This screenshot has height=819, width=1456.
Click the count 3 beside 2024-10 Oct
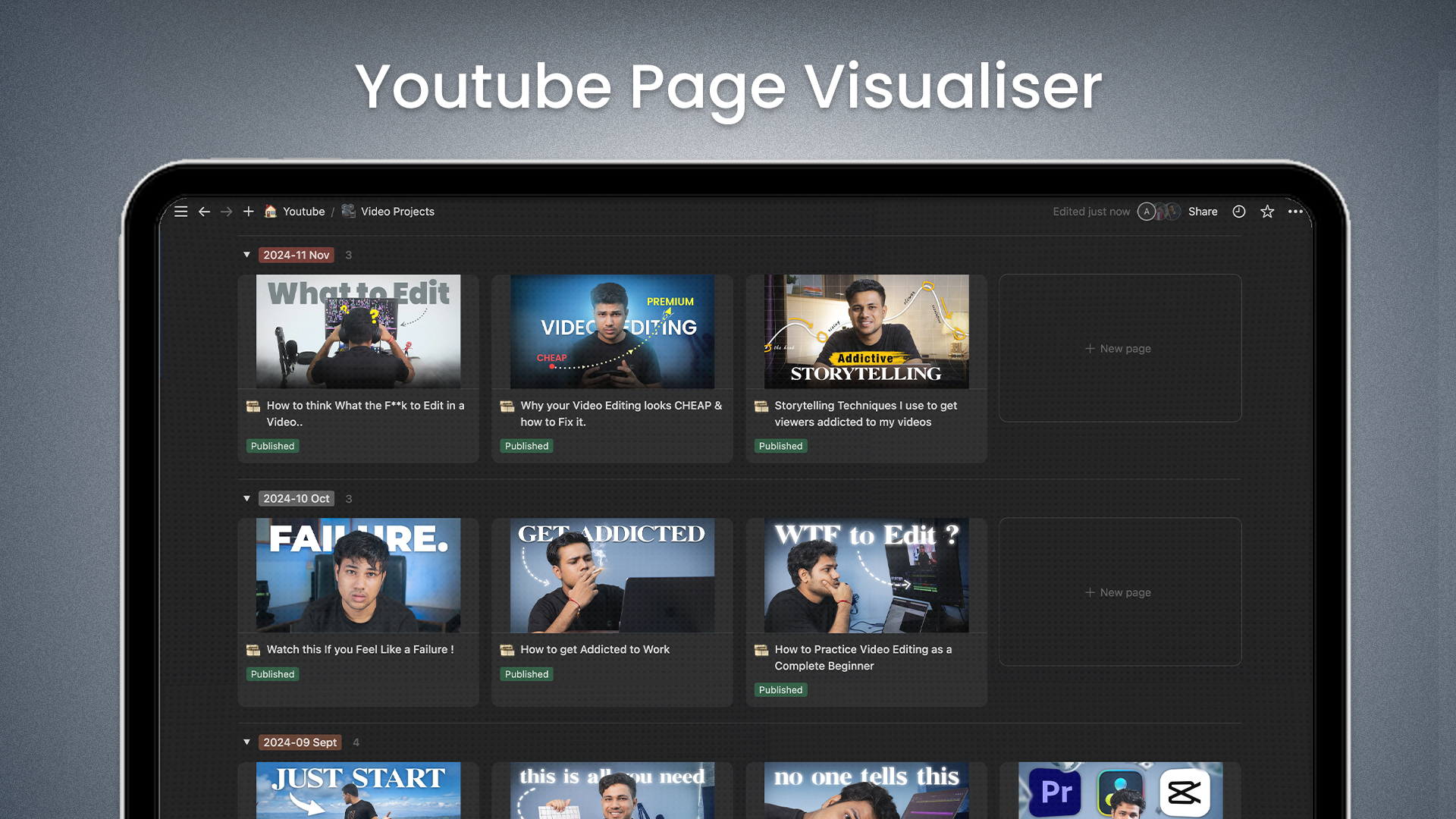click(349, 498)
